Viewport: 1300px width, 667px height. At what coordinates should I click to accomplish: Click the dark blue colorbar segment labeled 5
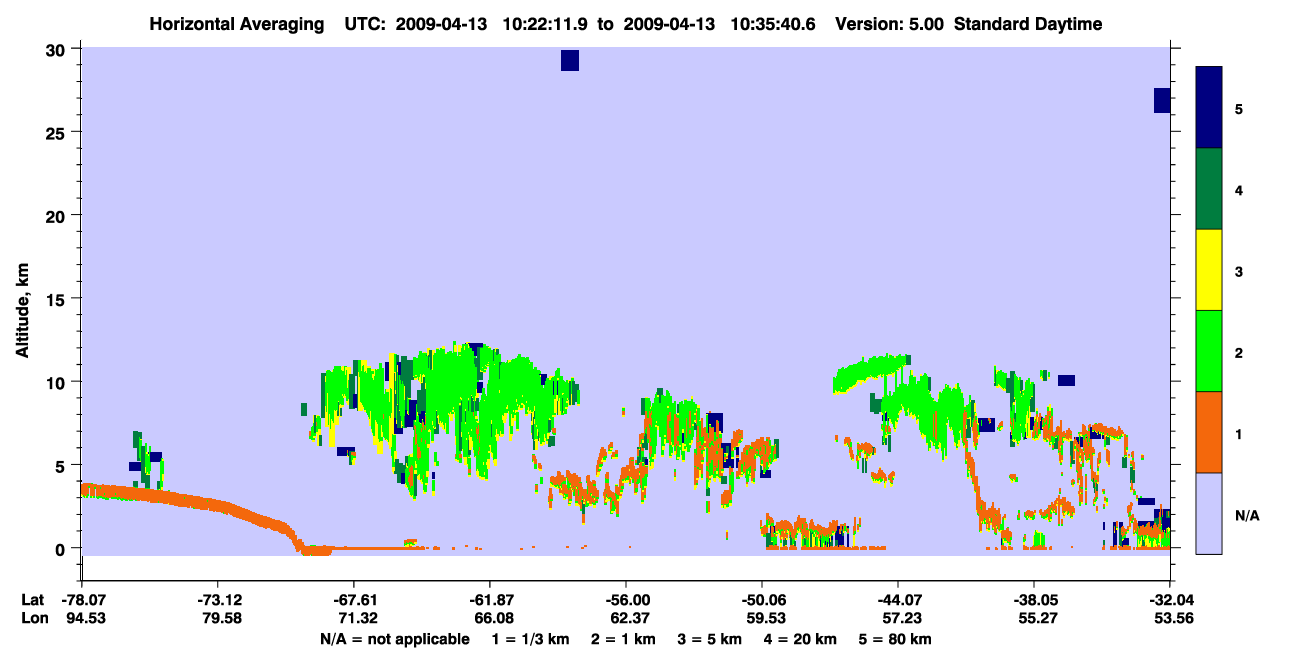(x=1209, y=107)
